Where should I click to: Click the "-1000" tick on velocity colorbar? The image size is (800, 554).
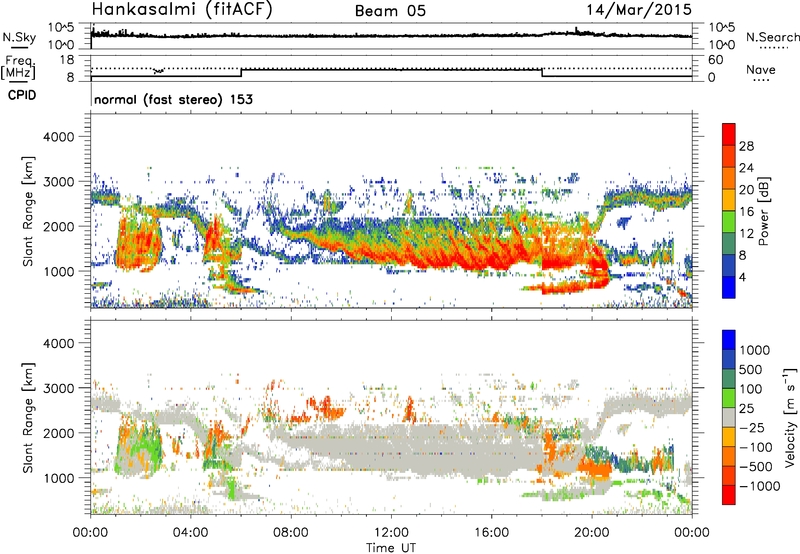(760, 486)
